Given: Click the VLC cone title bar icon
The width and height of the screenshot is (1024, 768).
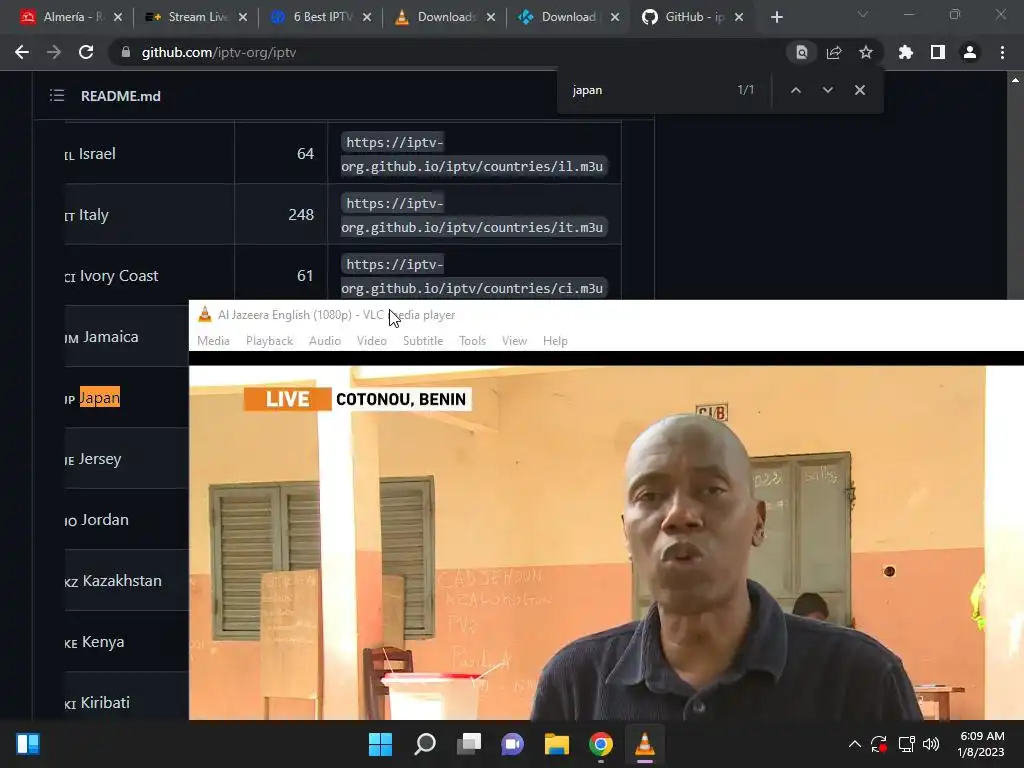Looking at the screenshot, I should point(204,314).
